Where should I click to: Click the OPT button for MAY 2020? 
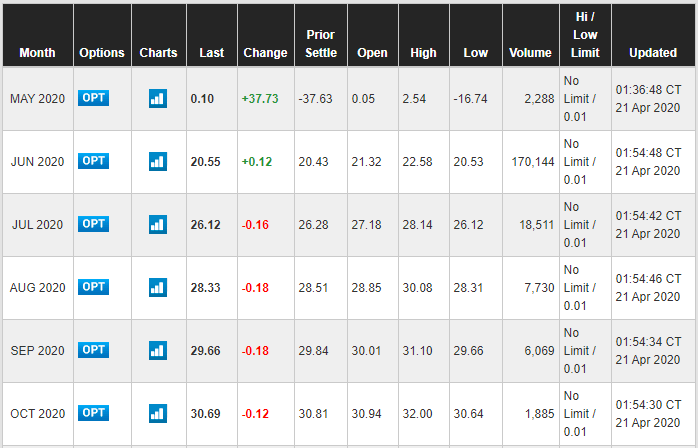click(x=93, y=98)
